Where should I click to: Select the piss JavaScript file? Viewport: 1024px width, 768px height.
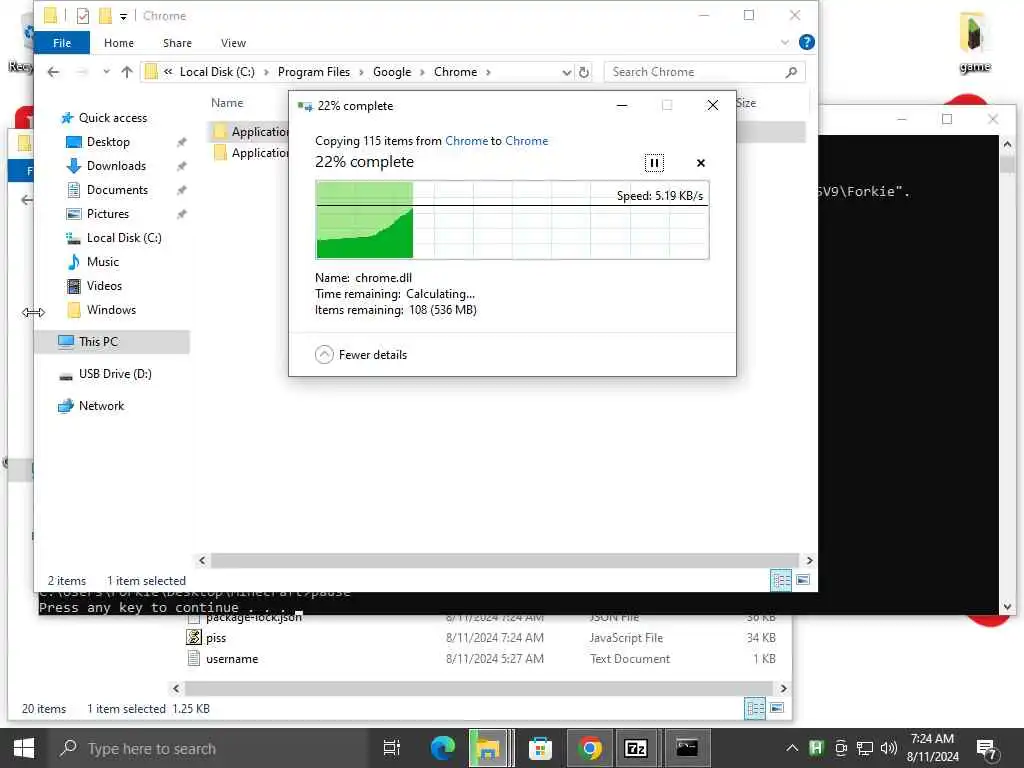click(216, 638)
